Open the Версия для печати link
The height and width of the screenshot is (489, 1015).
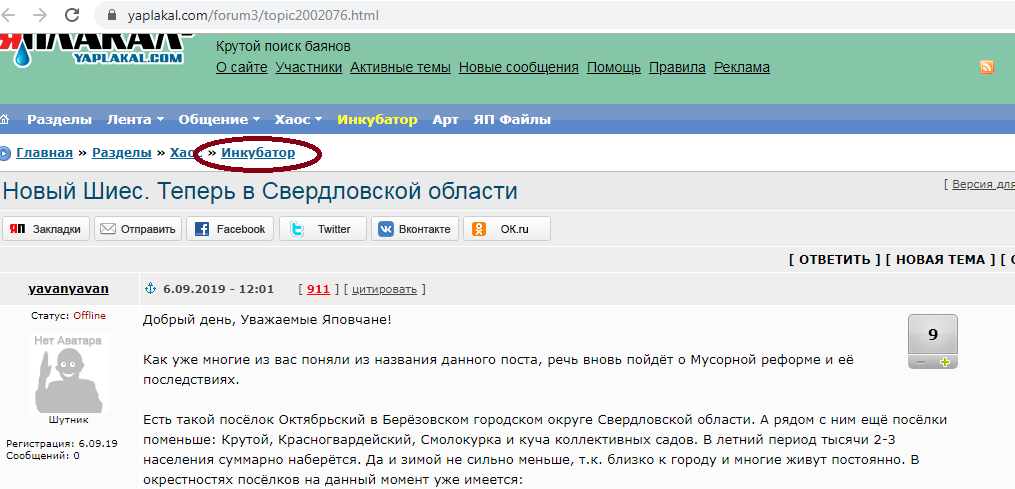(x=983, y=185)
